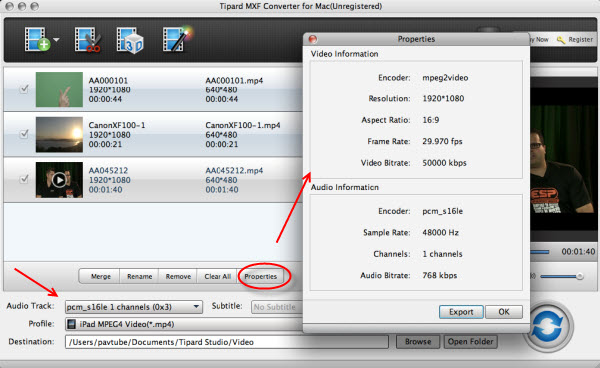Open the Audio Track dropdown

134,307
